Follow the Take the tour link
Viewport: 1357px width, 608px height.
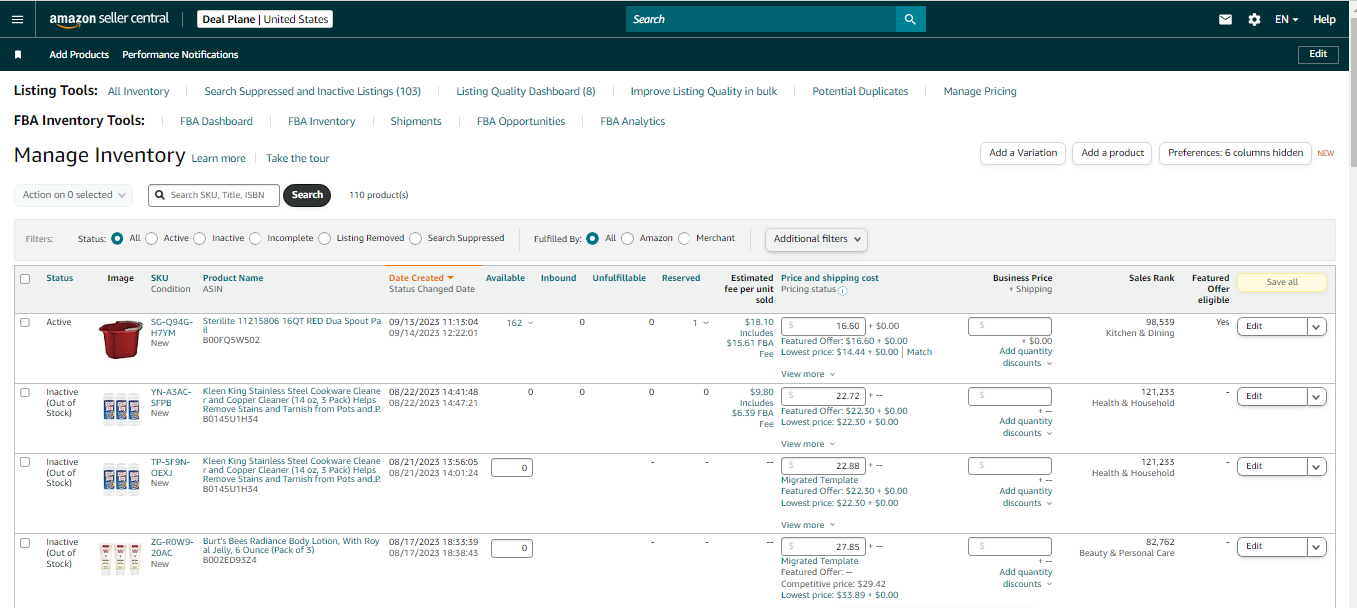coord(297,158)
